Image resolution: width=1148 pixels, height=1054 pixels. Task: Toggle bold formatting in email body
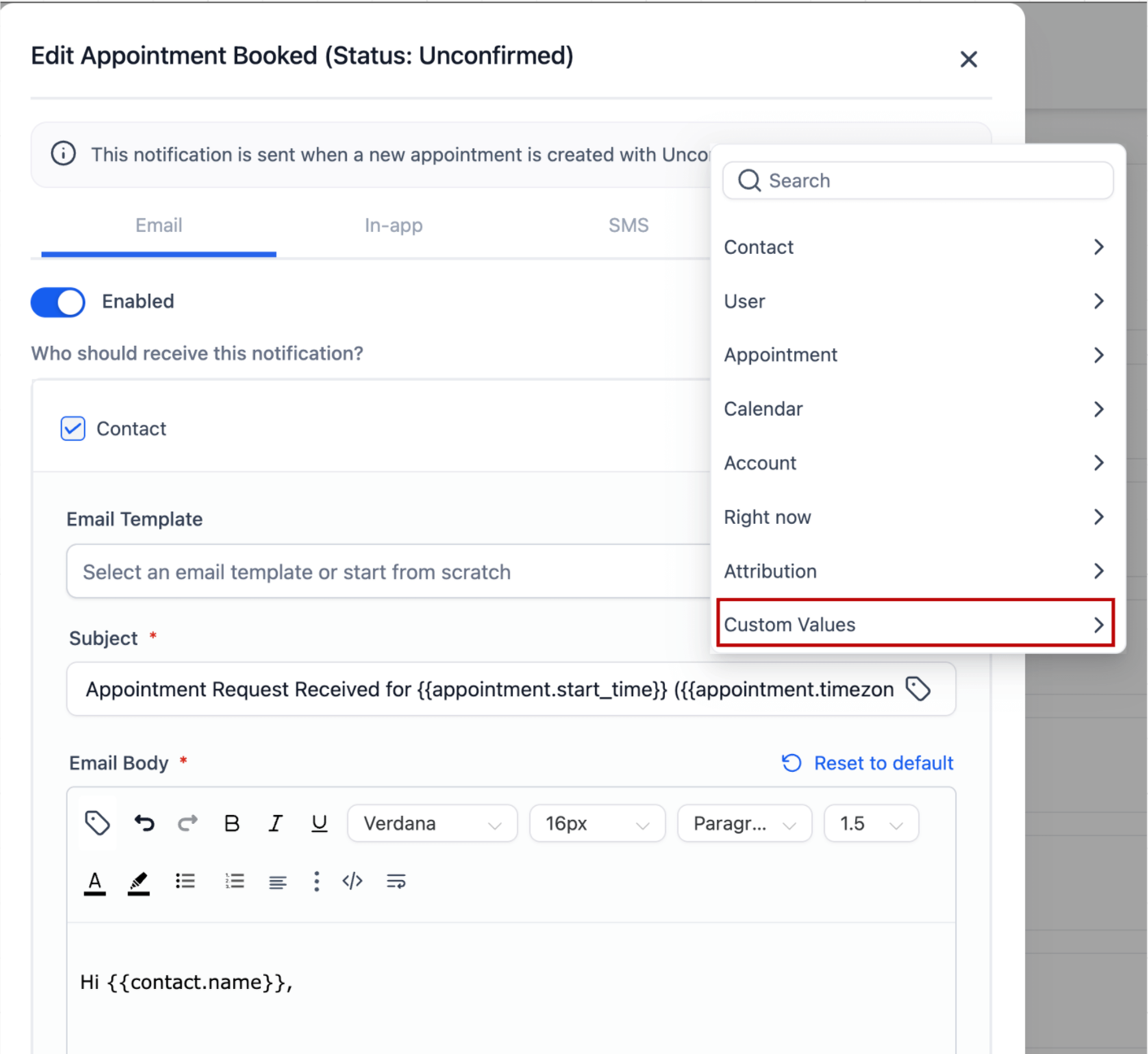232,823
